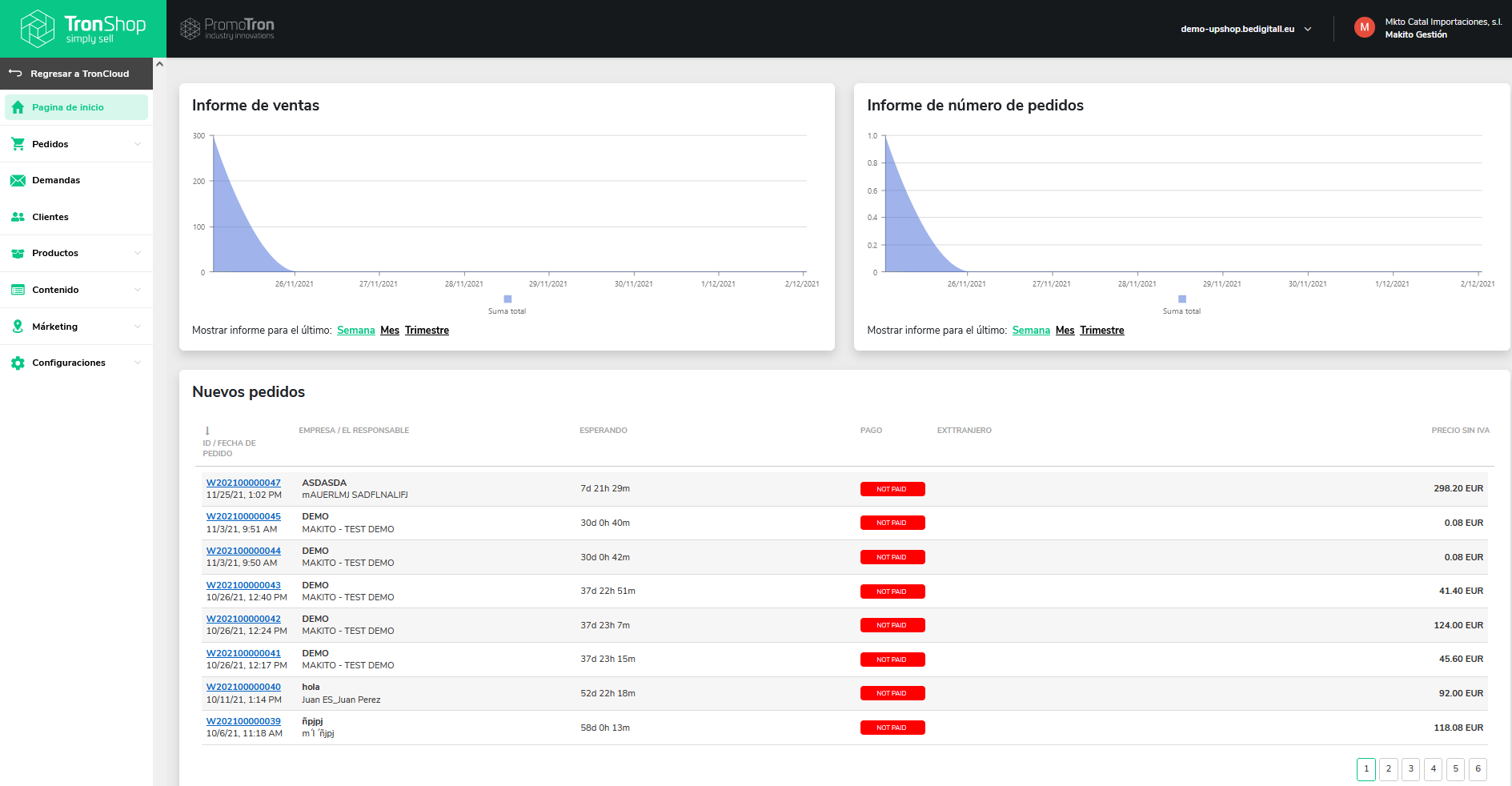Show sales report for Mes
The image size is (1512, 786).
pos(390,330)
